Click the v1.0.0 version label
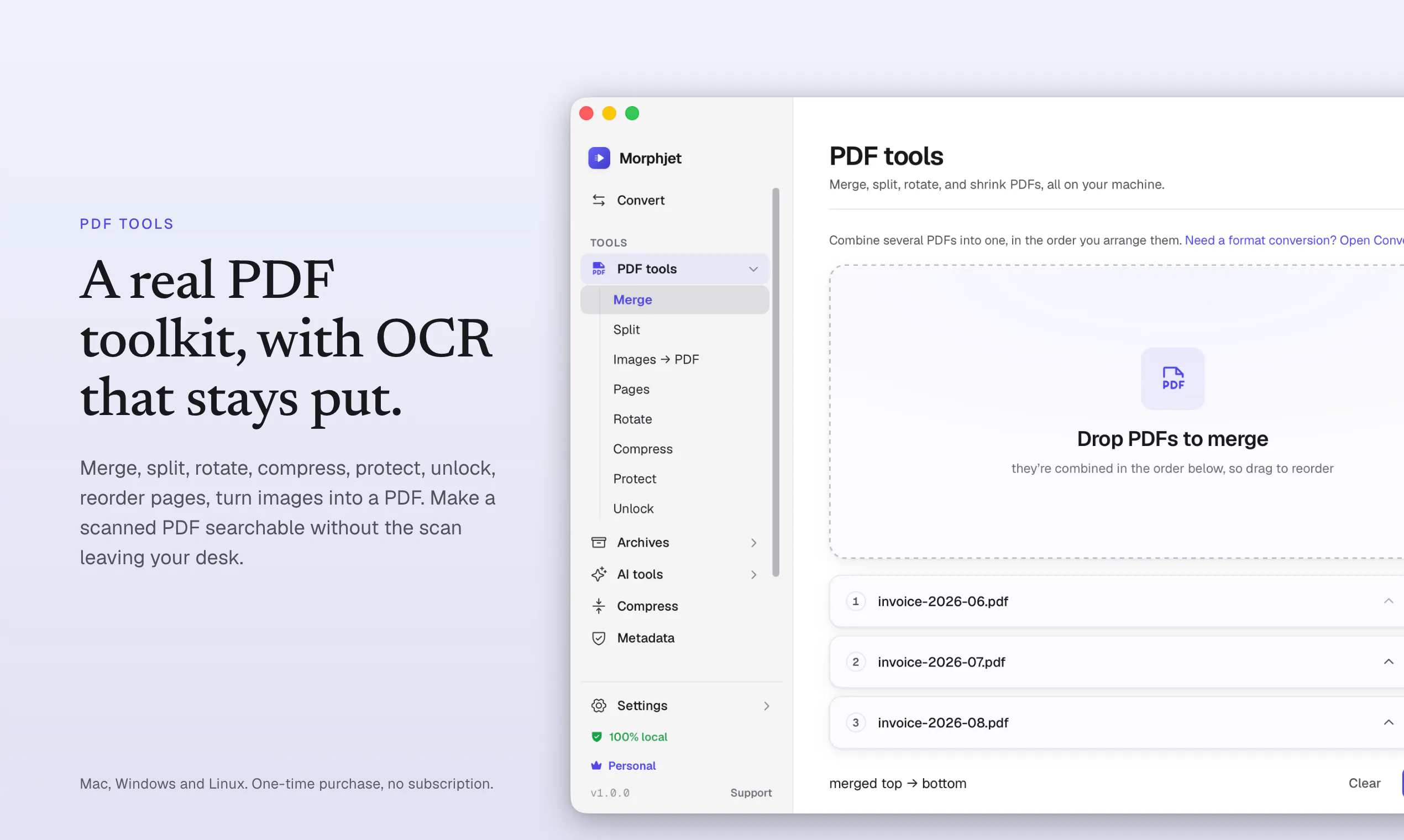 (x=610, y=792)
